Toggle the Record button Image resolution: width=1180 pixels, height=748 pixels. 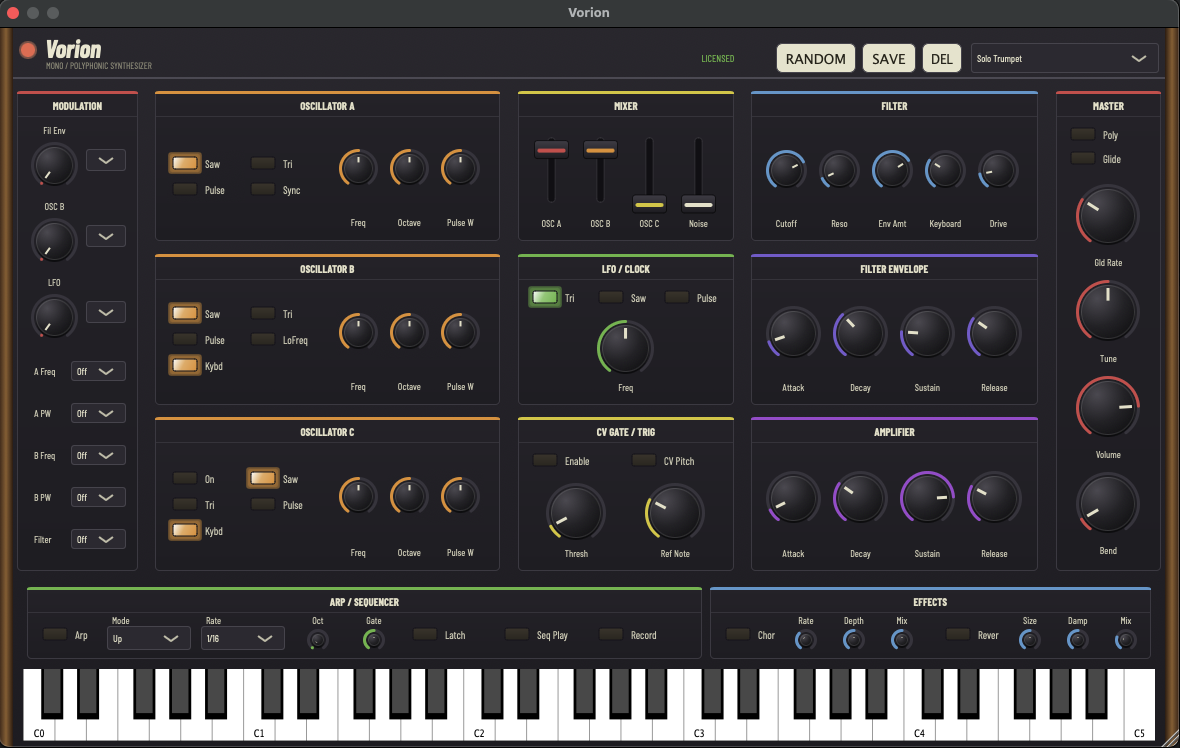610,634
